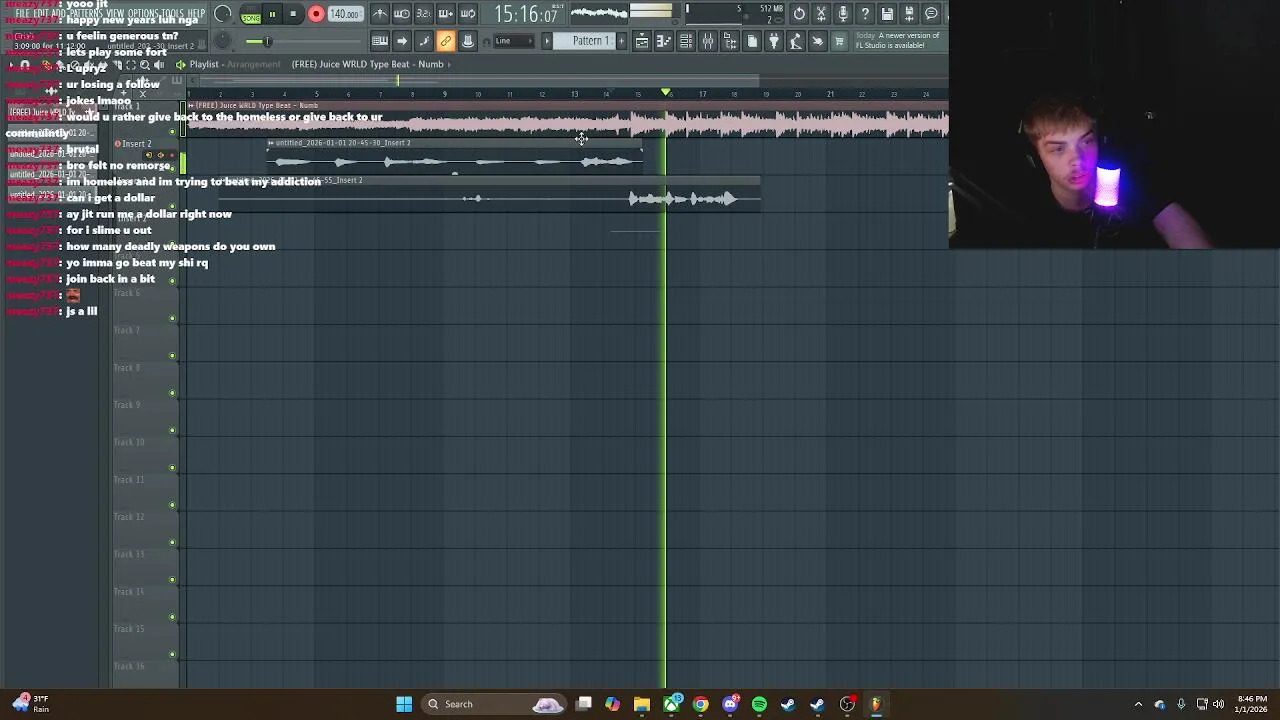Open the project info speech bubble icon
This screenshot has height=720, width=1280.
click(931, 14)
